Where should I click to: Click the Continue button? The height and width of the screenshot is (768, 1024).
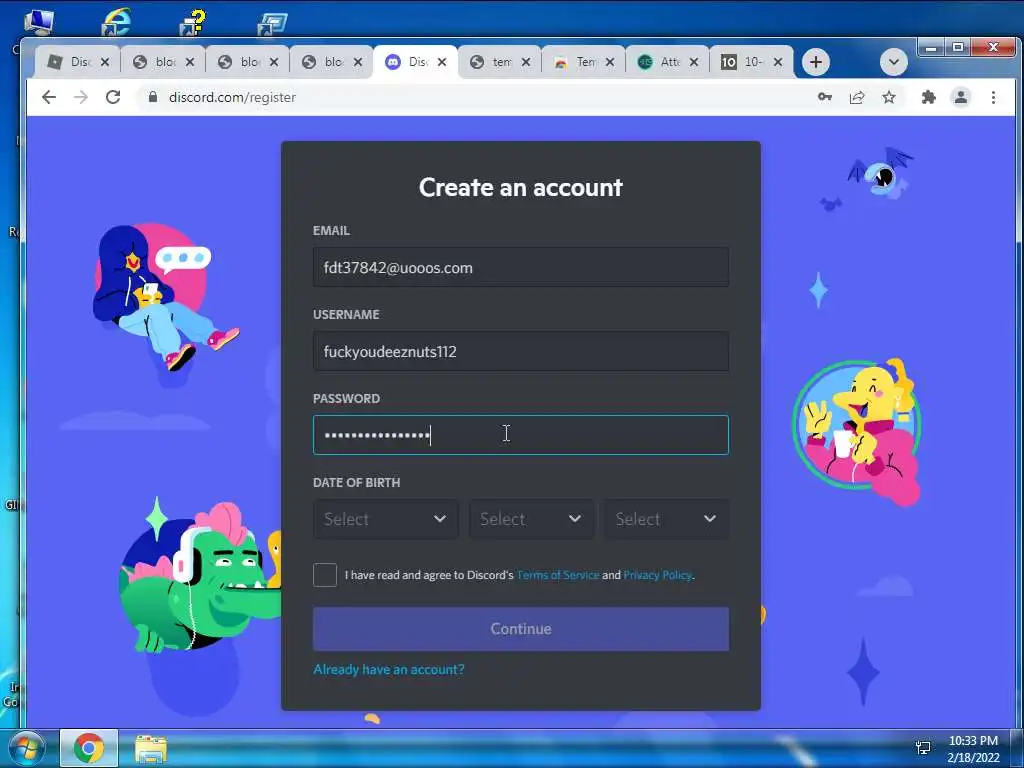click(x=520, y=629)
